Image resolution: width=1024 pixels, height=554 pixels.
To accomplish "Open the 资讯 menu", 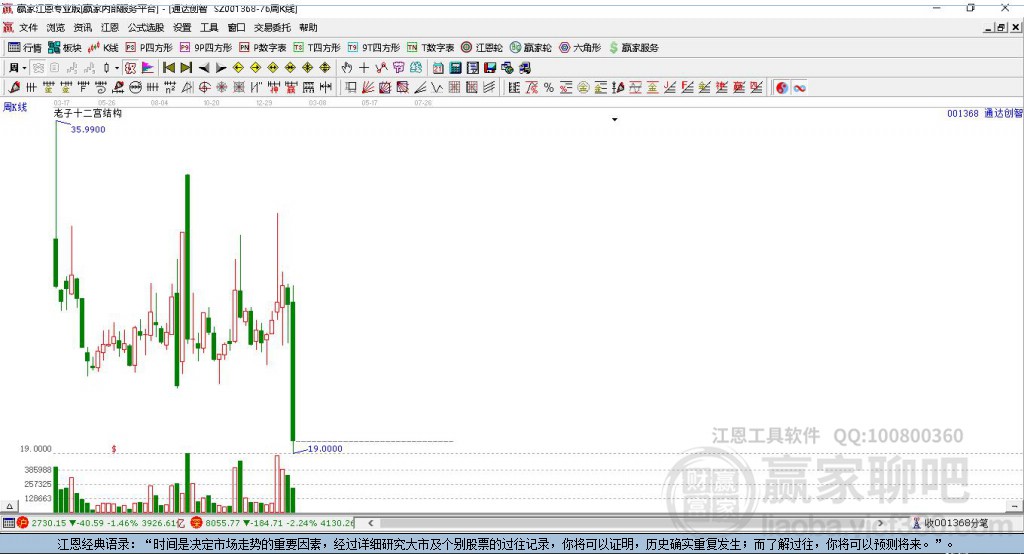I will (83, 27).
